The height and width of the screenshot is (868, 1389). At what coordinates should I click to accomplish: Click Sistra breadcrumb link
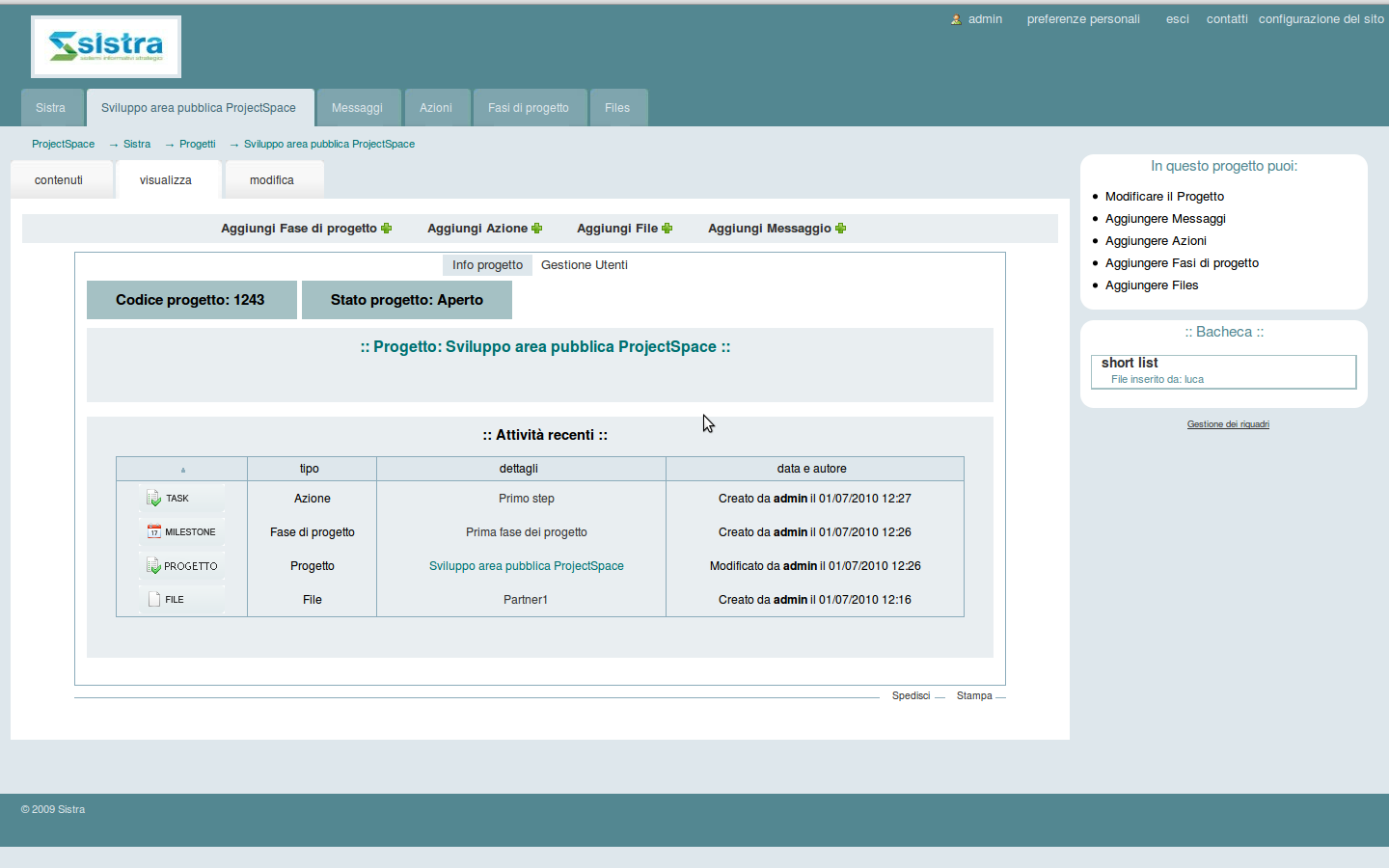point(137,144)
